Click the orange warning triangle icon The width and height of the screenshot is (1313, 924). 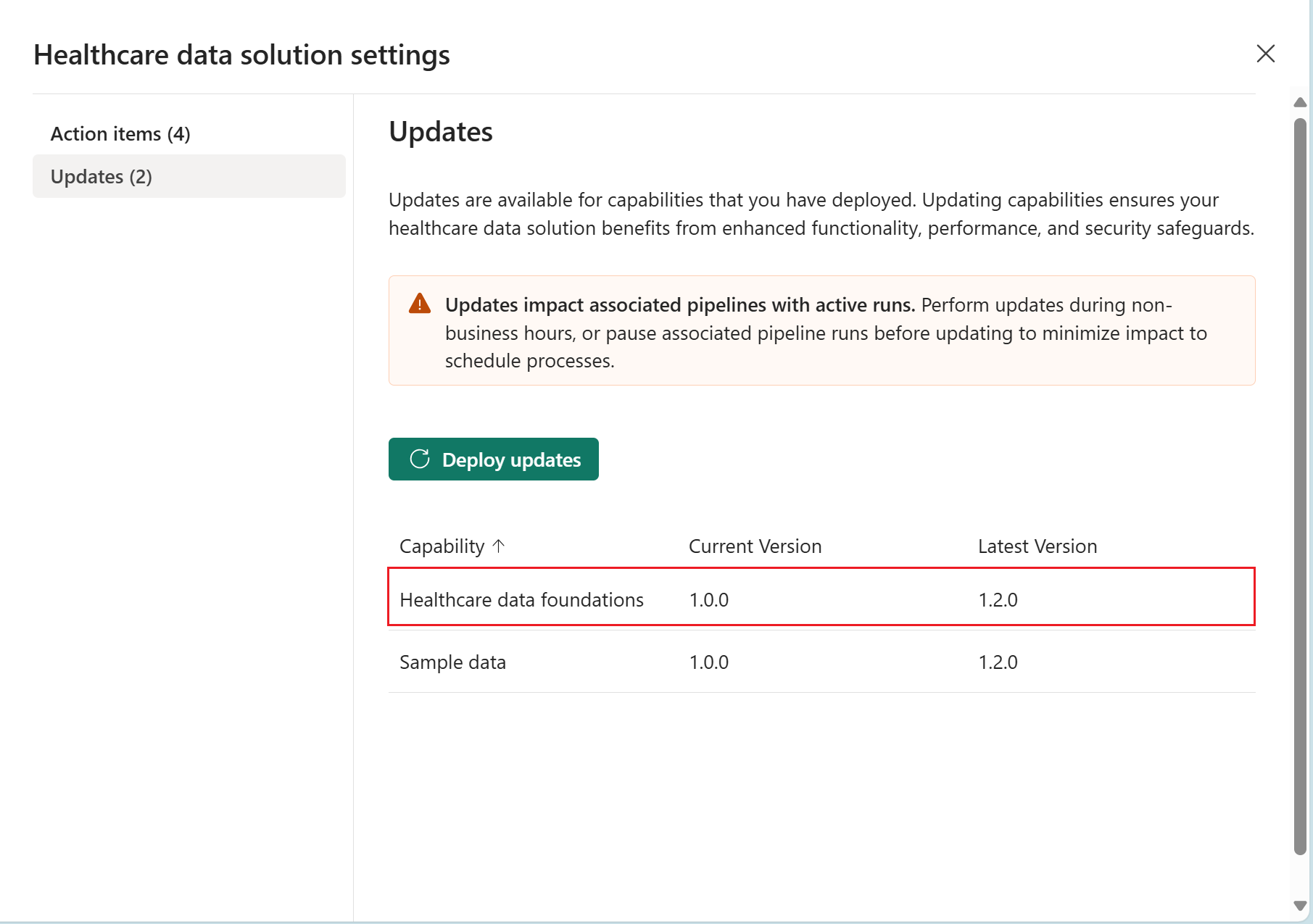[420, 304]
